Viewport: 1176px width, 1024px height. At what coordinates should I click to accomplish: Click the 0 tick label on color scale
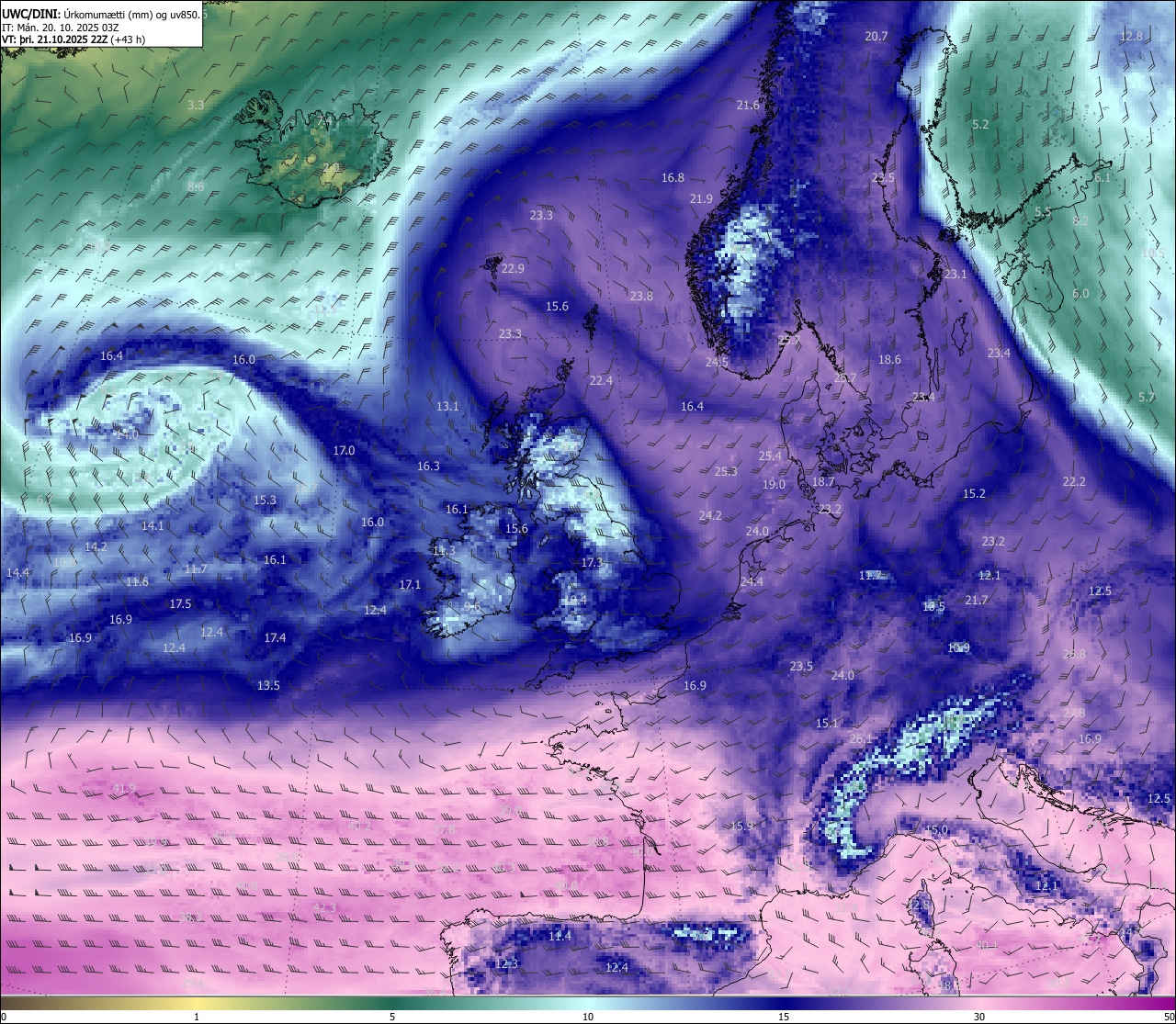[x=4, y=1017]
